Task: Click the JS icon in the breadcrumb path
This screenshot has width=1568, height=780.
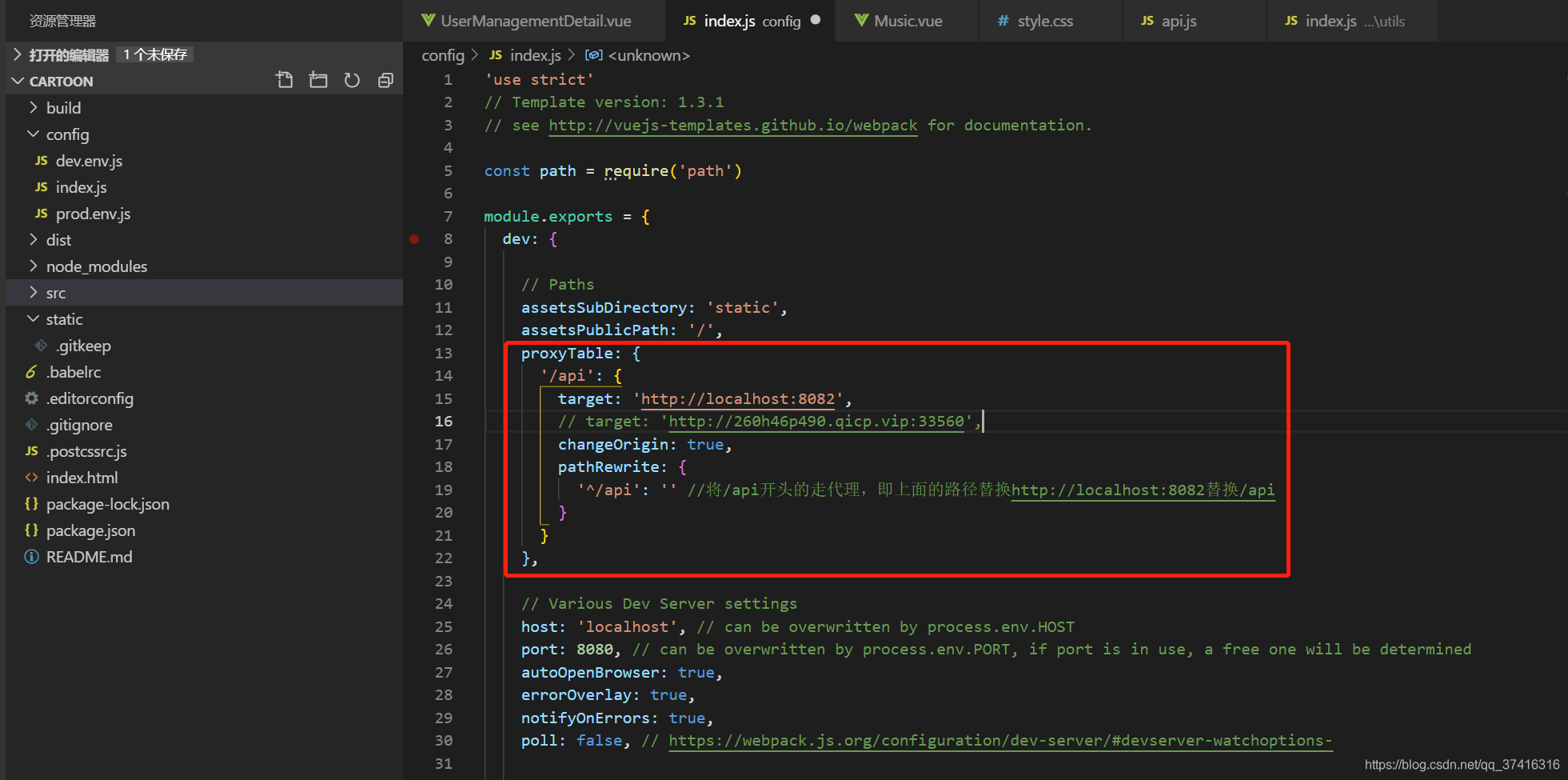Action: click(496, 55)
